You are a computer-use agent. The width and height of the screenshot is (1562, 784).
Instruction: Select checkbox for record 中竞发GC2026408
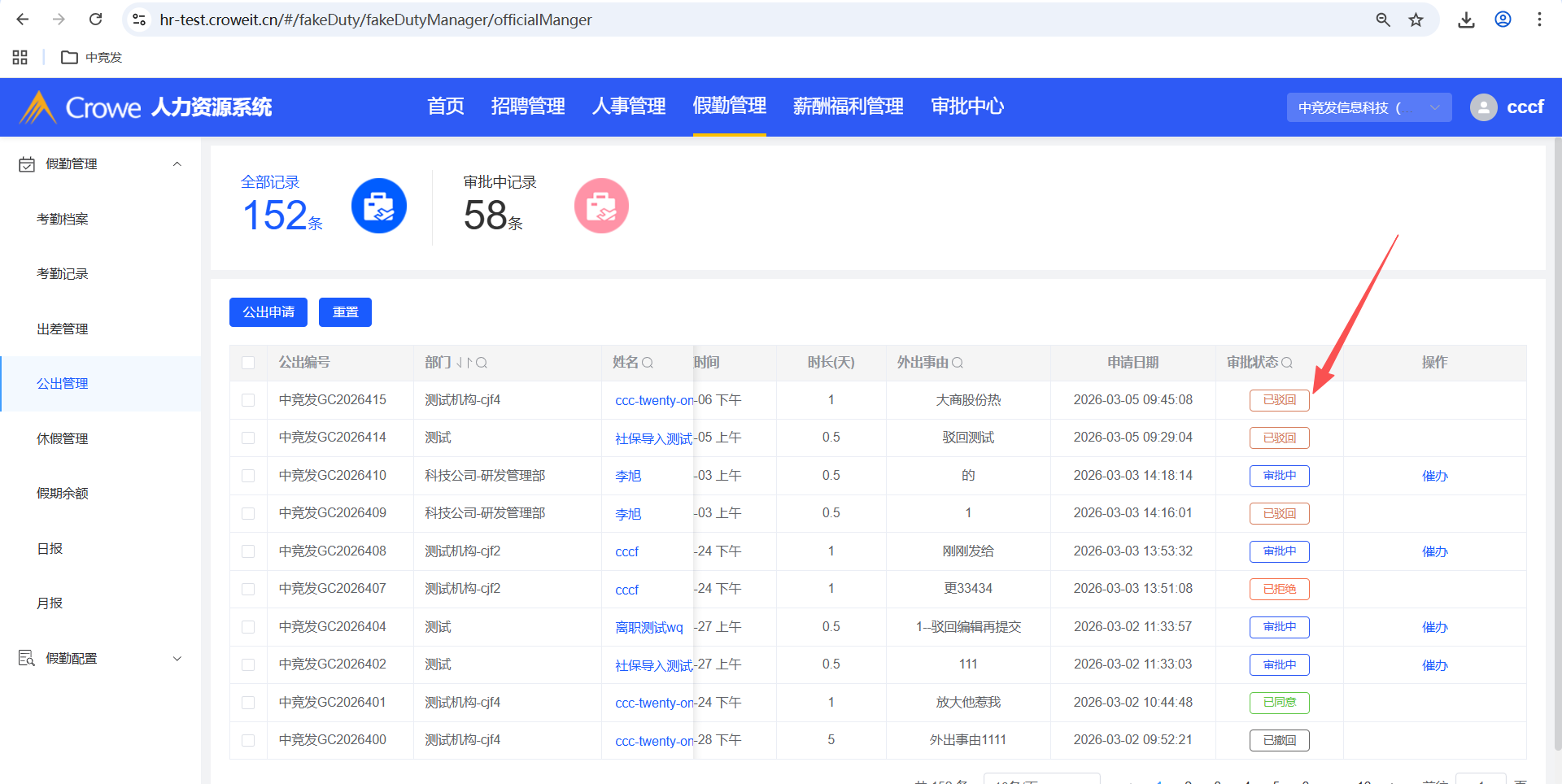[248, 551]
